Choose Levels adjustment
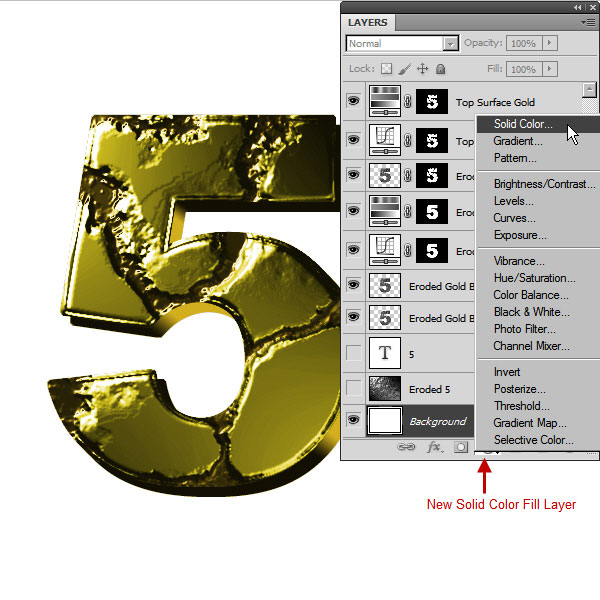The image size is (600, 600). [538, 201]
